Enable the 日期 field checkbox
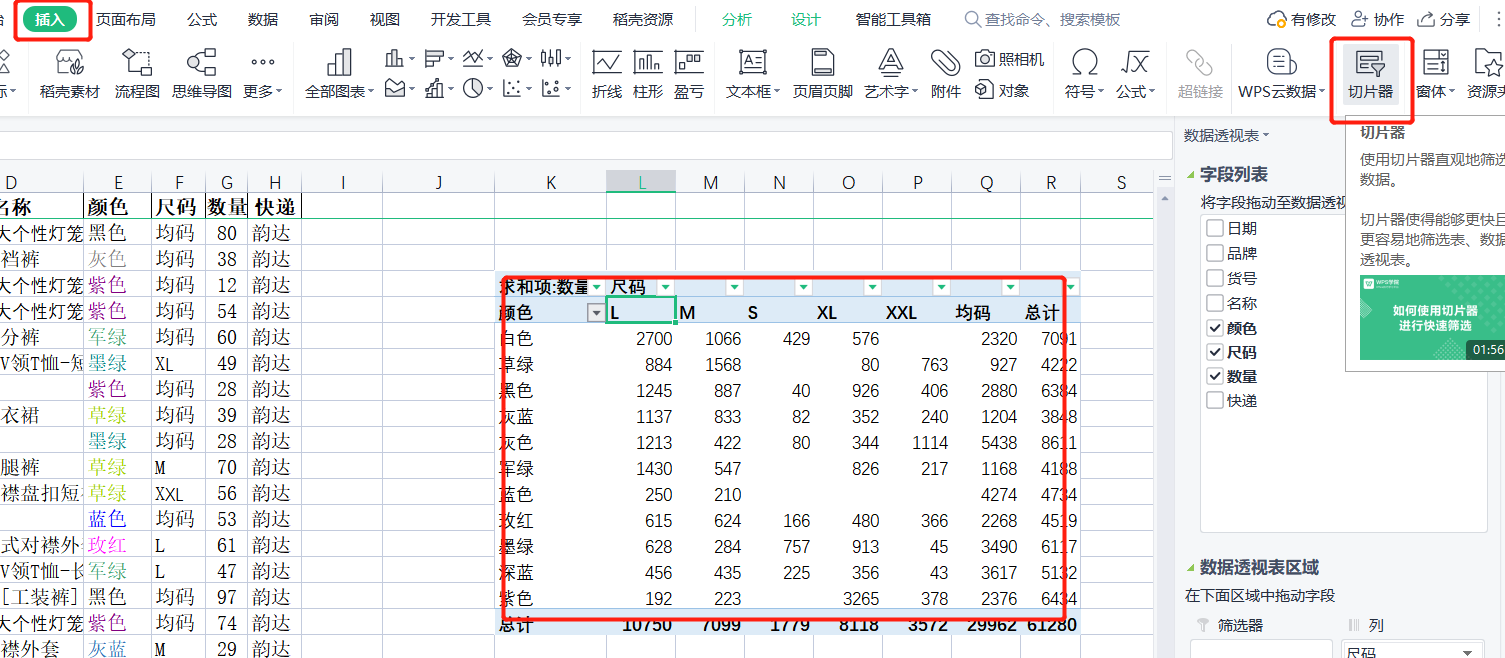This screenshot has width=1505, height=658. click(1215, 229)
